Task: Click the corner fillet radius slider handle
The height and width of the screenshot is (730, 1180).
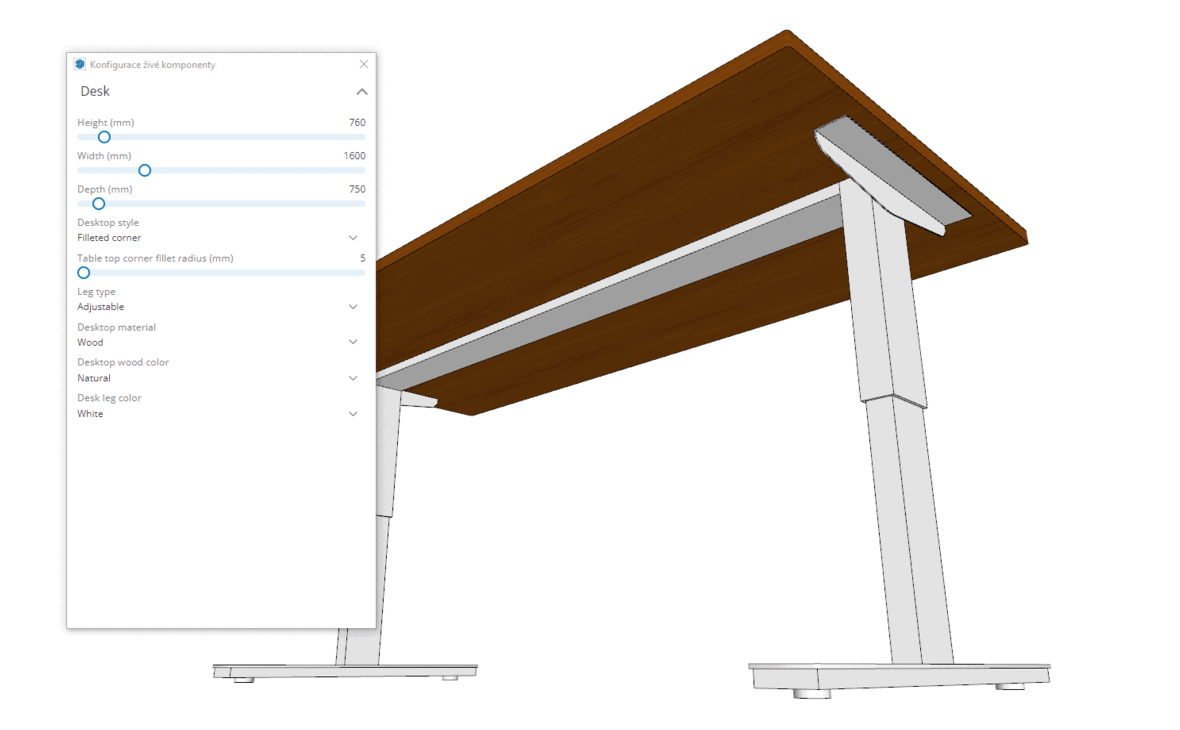Action: (x=84, y=273)
